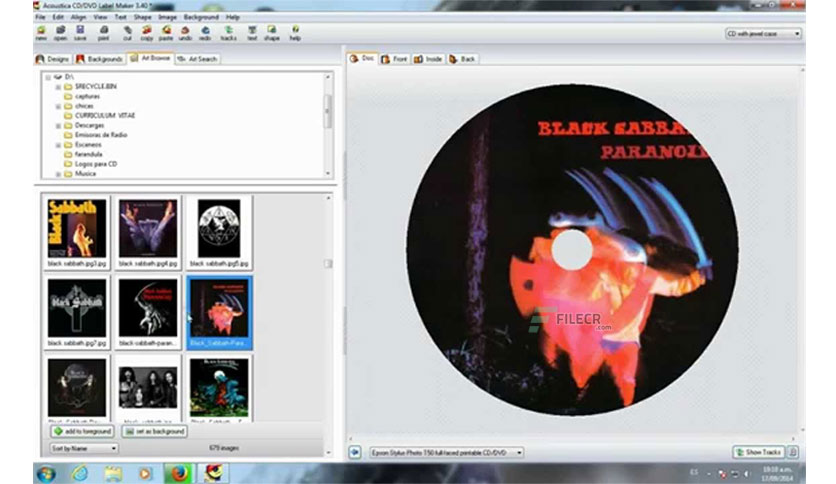Viewport: 836px width, 484px height.
Task: Click the copy toolbar icon
Action: 147,33
